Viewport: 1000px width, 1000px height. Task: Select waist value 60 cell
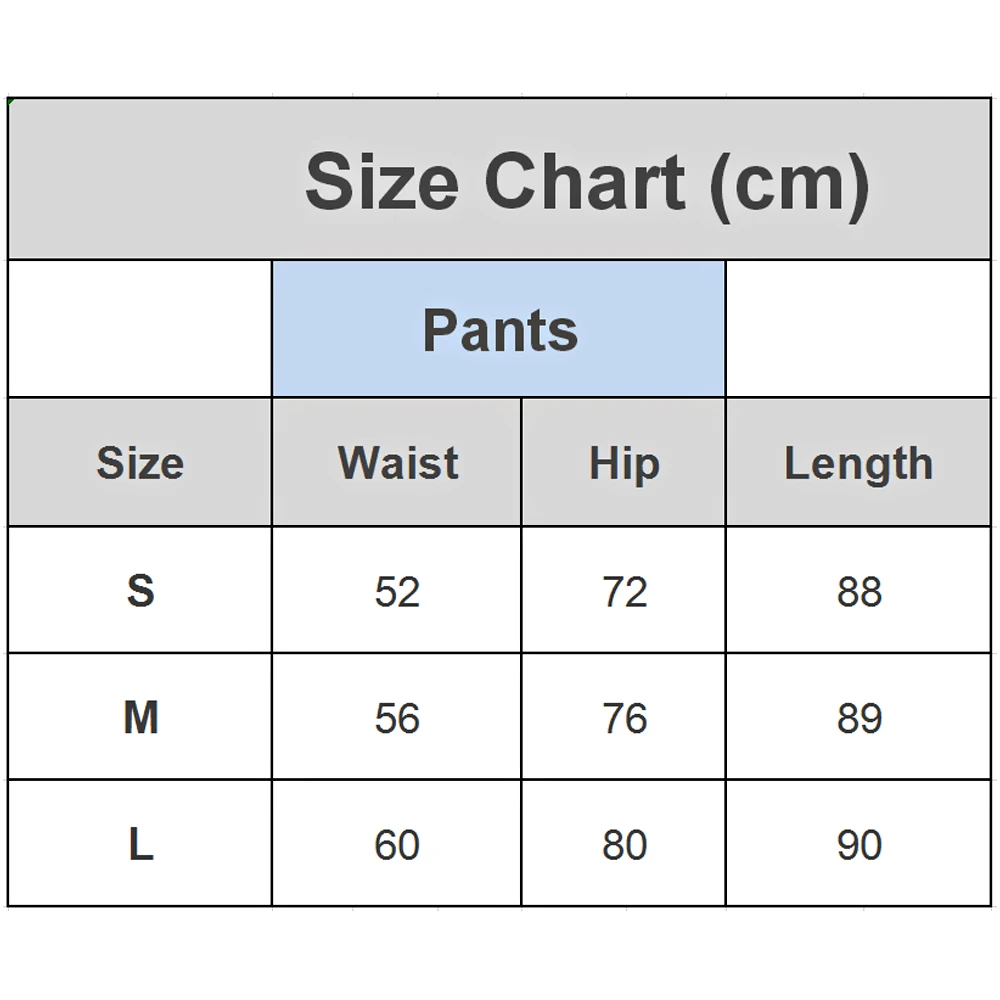(397, 844)
